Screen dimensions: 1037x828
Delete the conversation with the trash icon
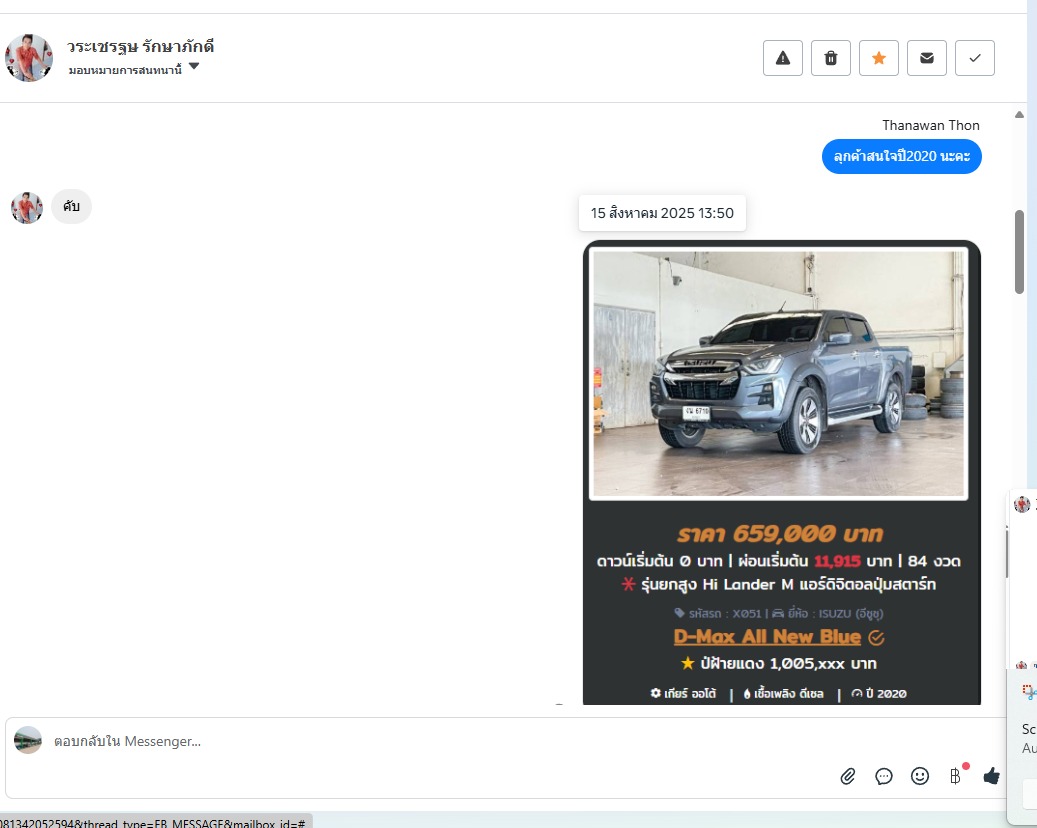tap(831, 58)
